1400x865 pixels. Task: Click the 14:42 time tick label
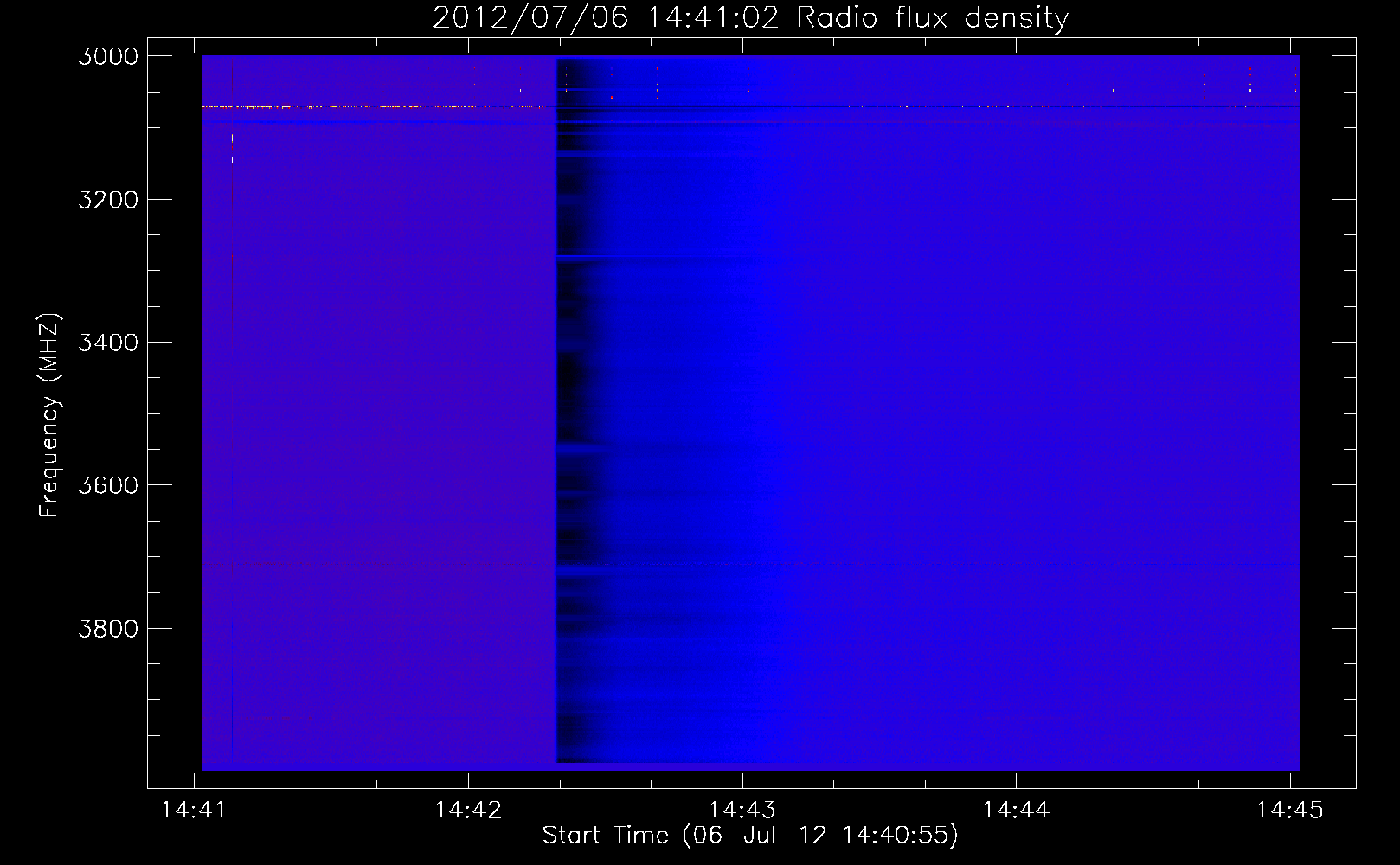[x=468, y=811]
